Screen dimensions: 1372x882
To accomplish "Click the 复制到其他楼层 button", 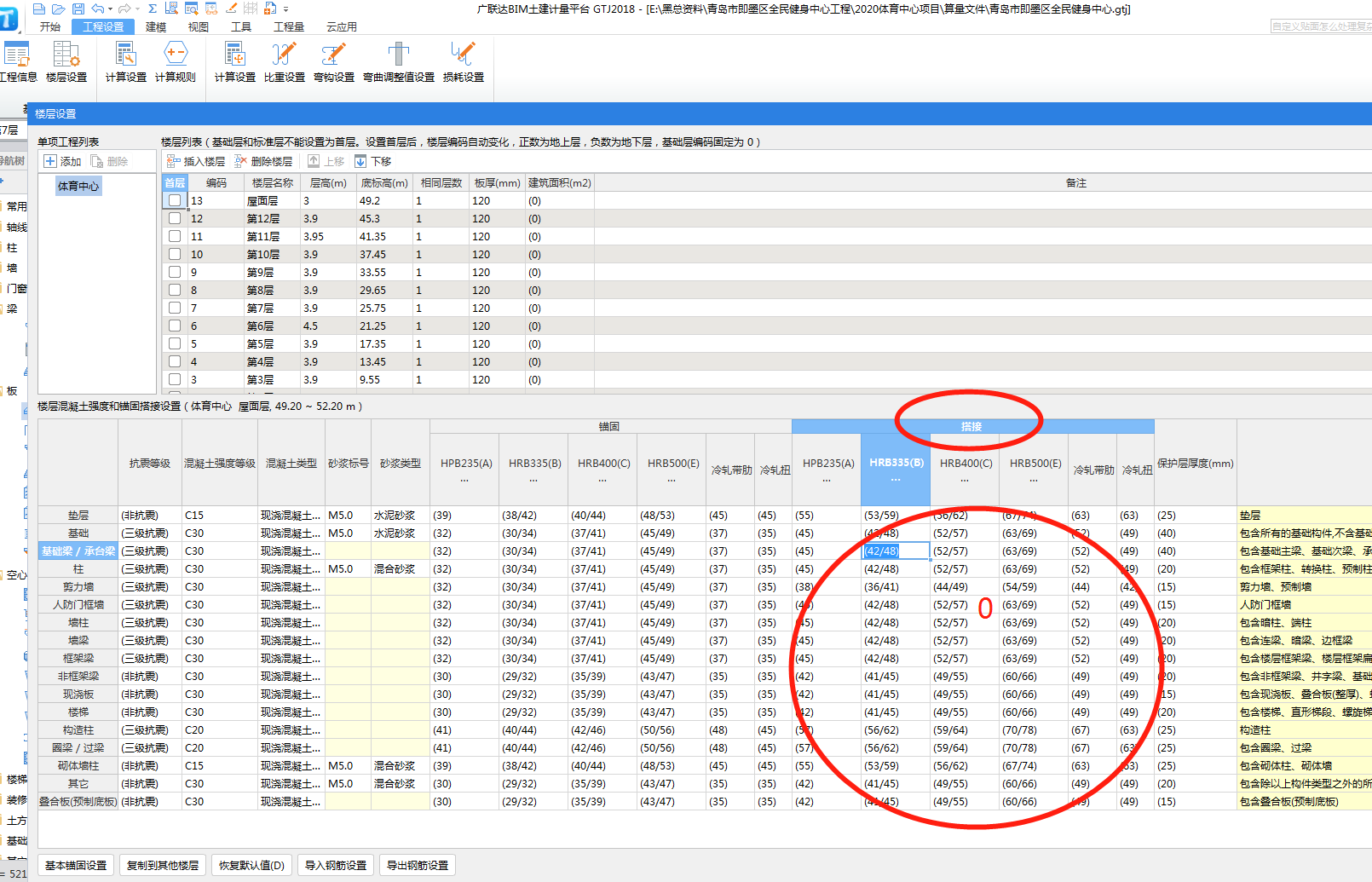I will [x=163, y=865].
